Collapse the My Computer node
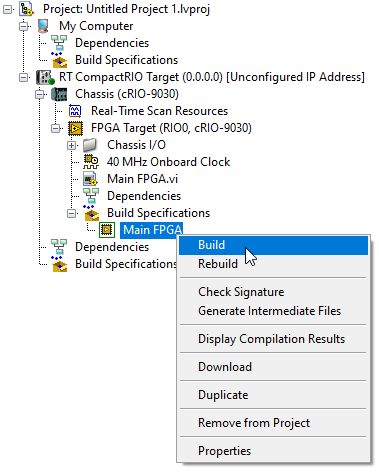This screenshot has width=379, height=472. [24, 27]
